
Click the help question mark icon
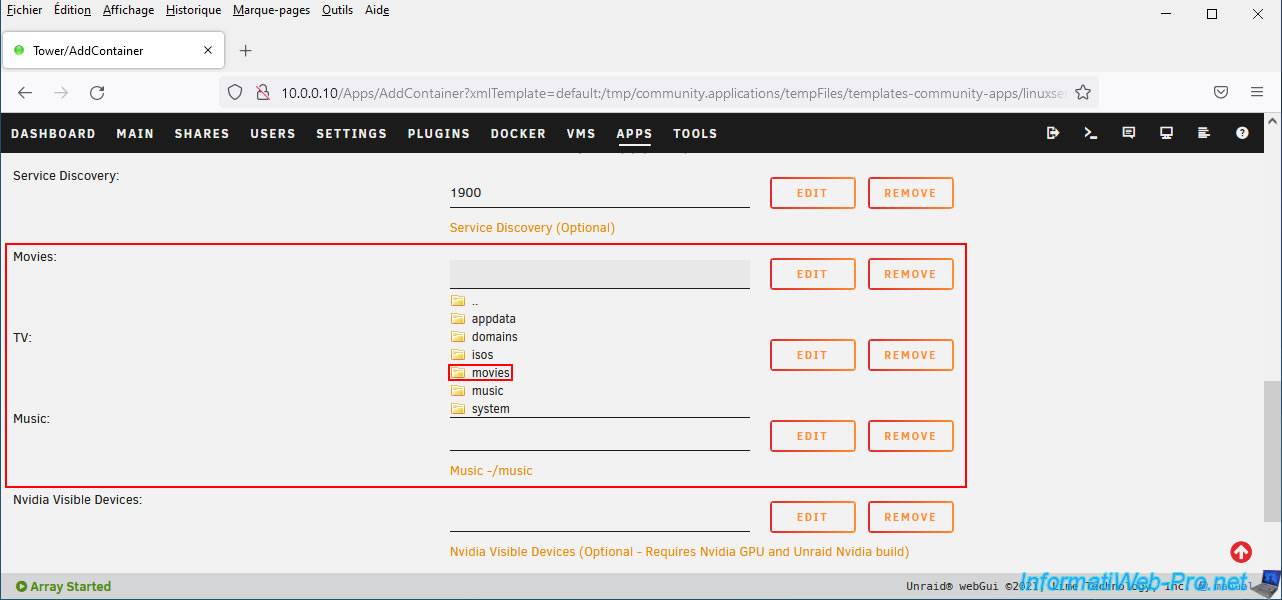click(1242, 133)
